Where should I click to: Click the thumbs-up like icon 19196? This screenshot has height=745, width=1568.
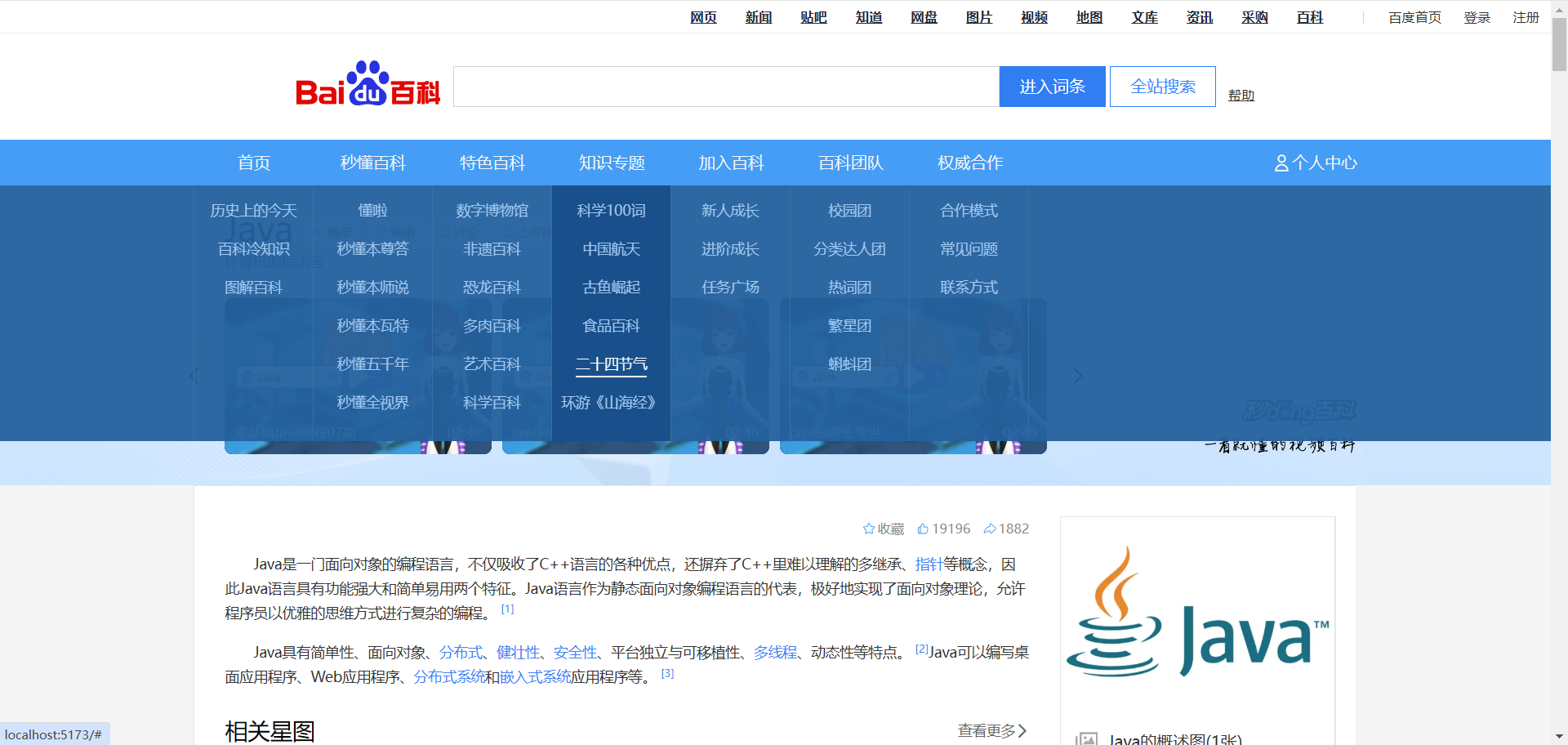point(923,529)
